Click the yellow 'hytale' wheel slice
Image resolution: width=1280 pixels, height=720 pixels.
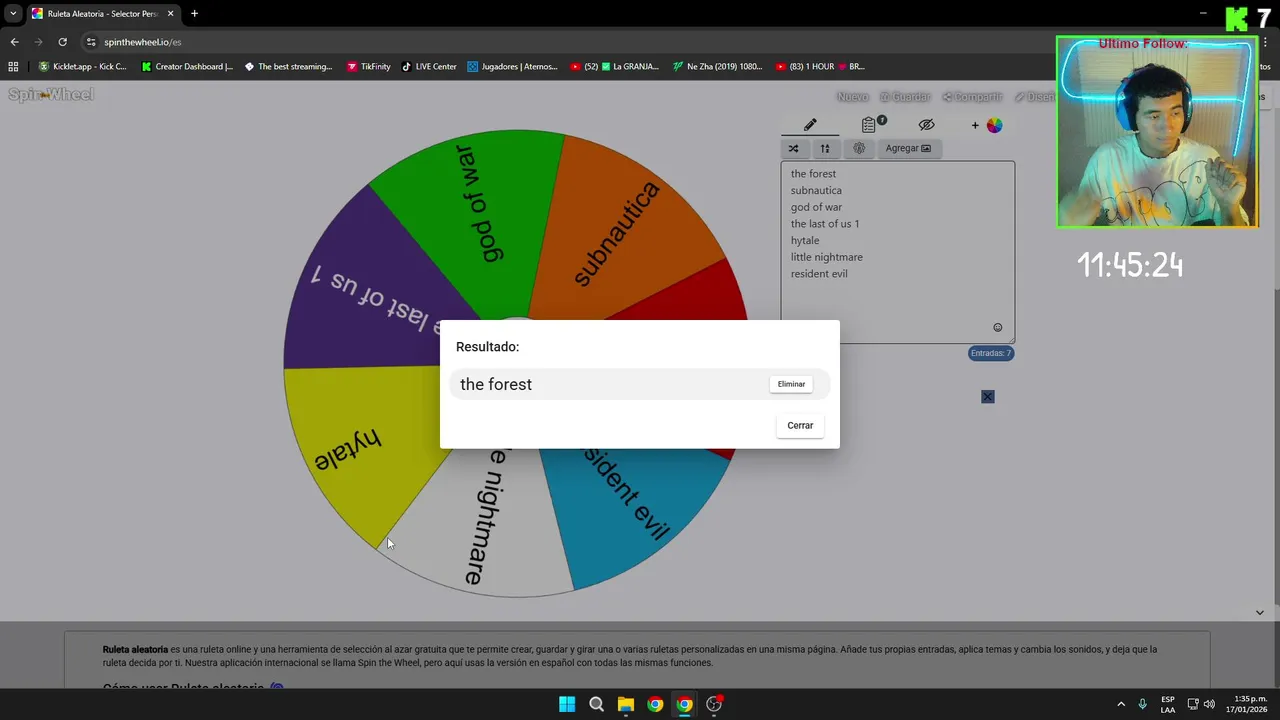[350, 450]
